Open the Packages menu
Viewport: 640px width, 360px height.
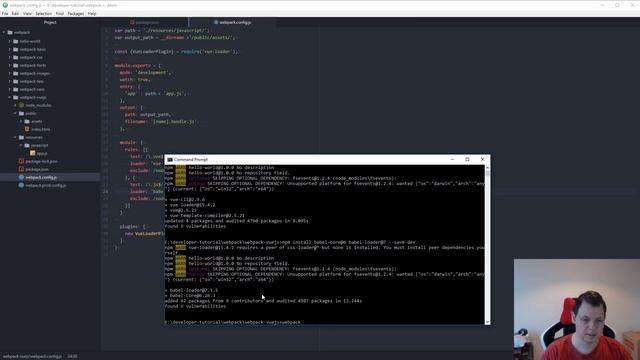coord(76,13)
